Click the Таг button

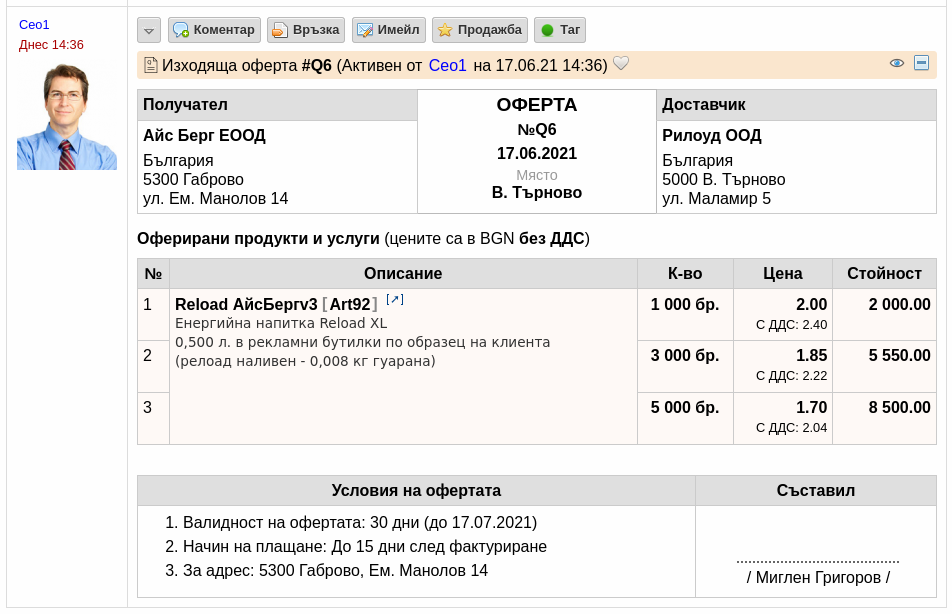click(x=560, y=30)
